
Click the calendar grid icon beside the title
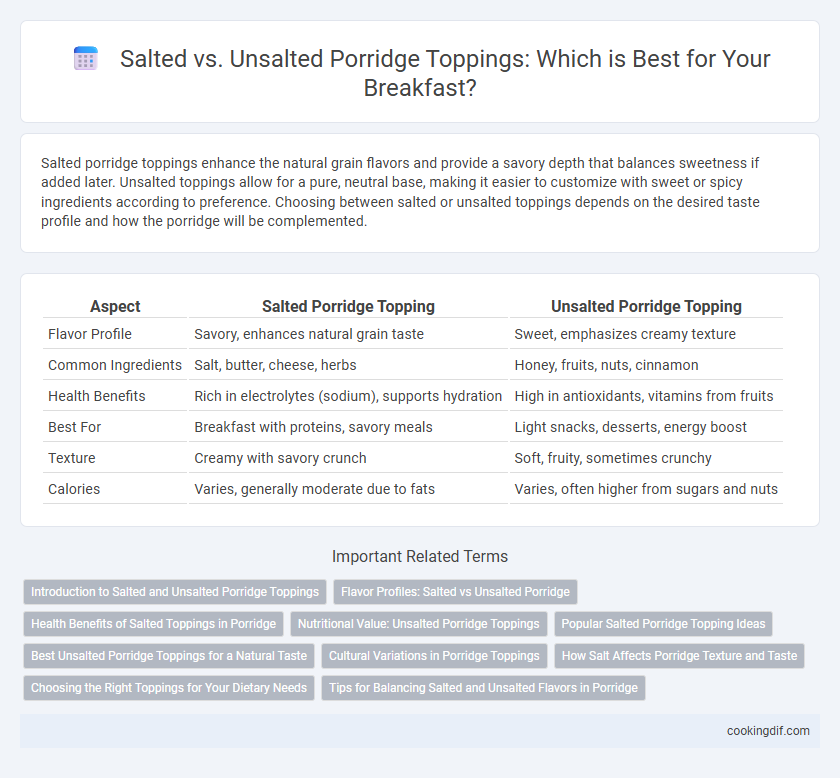point(86,58)
